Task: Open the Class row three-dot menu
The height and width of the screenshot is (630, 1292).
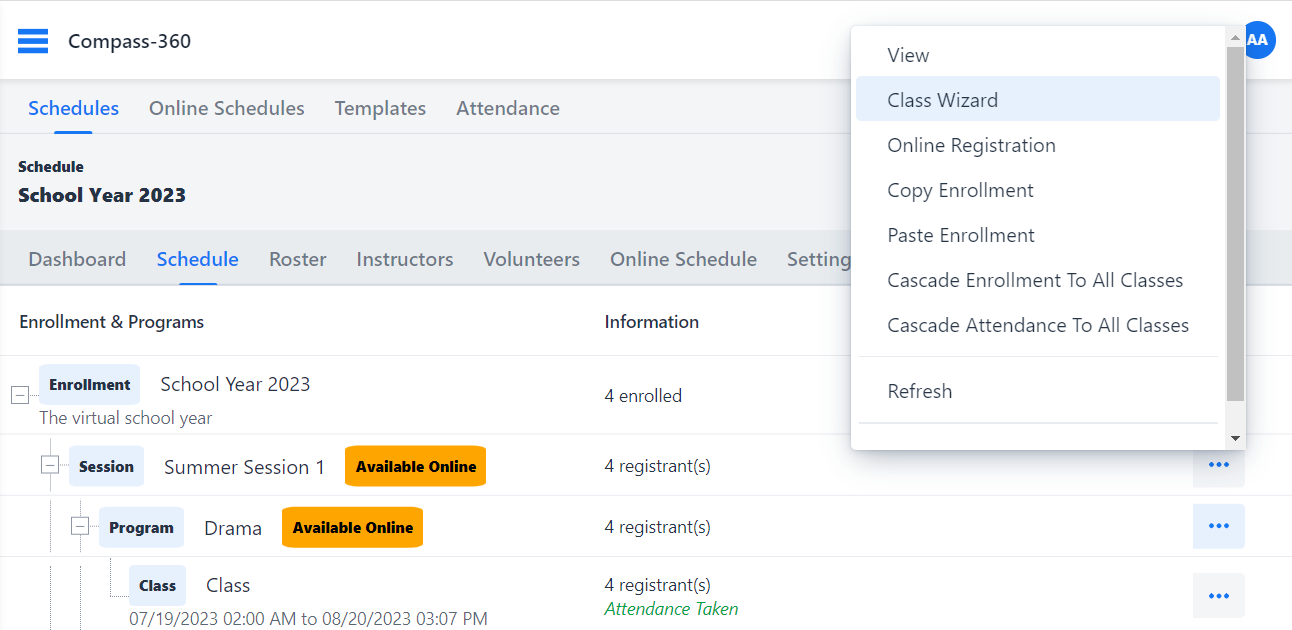Action: (x=1218, y=596)
